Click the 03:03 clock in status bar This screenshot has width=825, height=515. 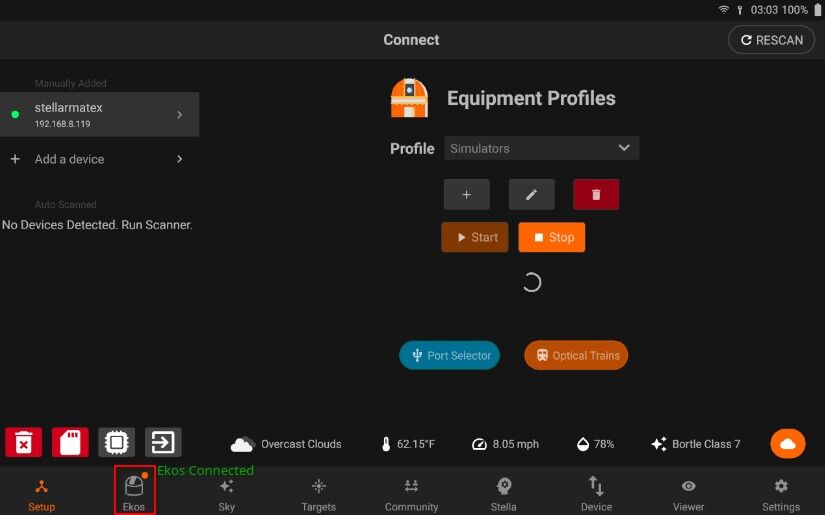click(764, 10)
